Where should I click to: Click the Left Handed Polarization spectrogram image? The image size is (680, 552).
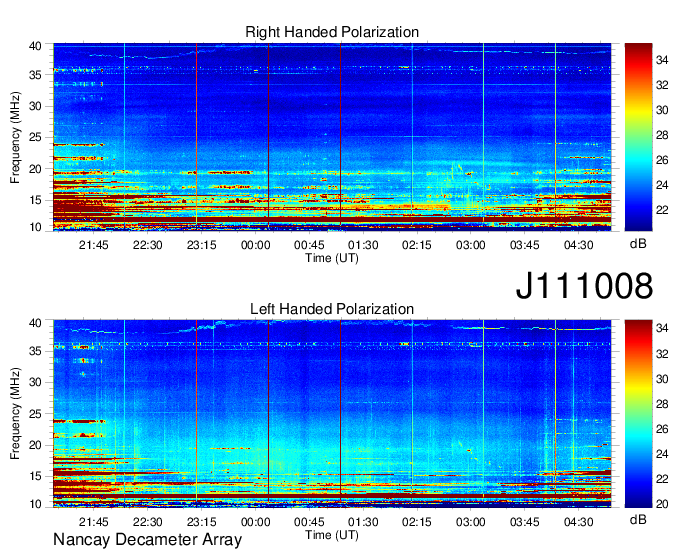point(332,414)
